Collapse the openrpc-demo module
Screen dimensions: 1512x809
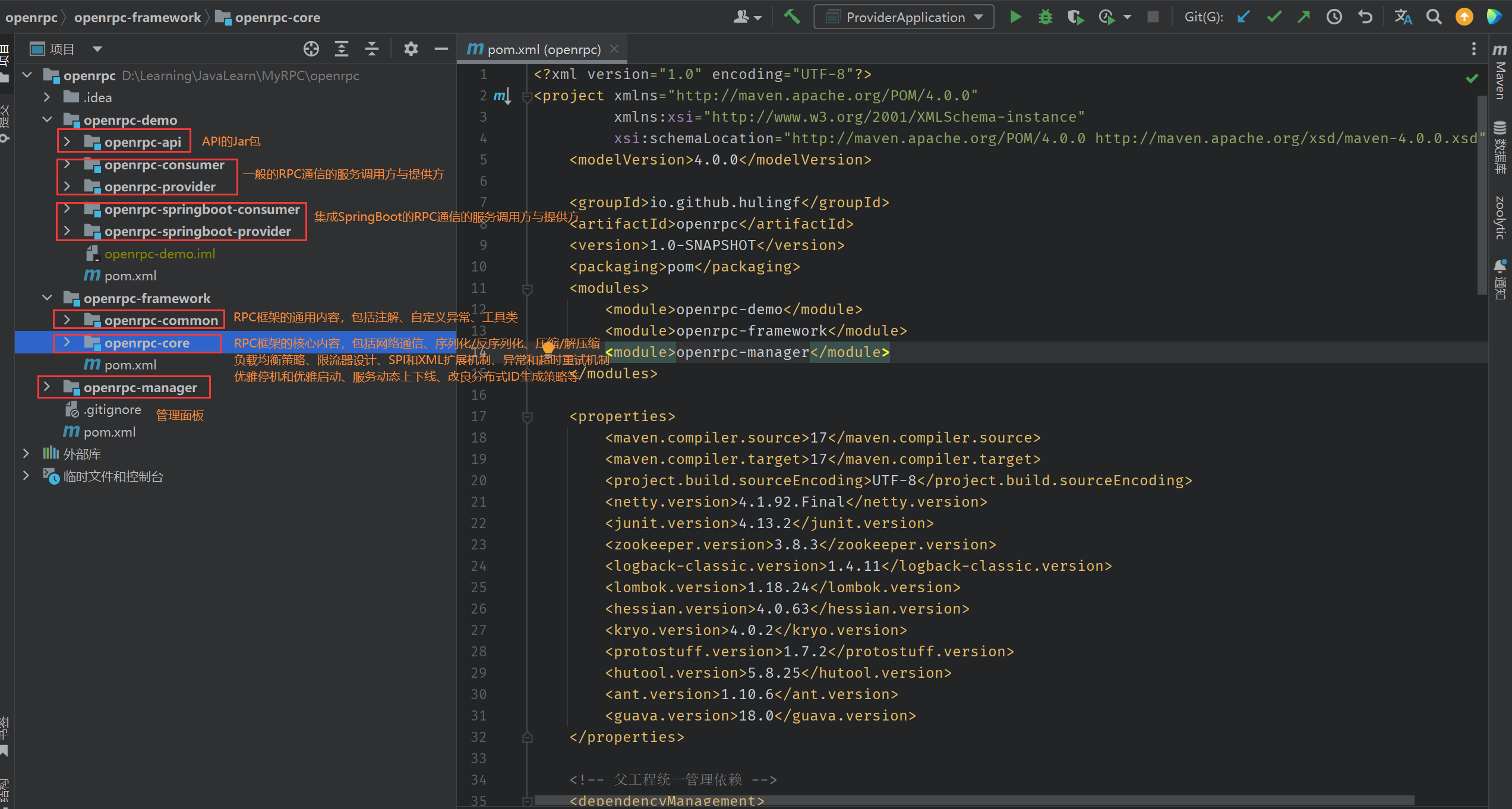tap(47, 119)
